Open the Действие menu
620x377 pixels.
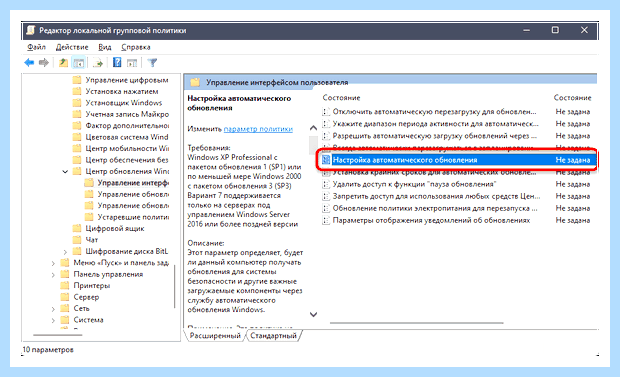(x=72, y=47)
